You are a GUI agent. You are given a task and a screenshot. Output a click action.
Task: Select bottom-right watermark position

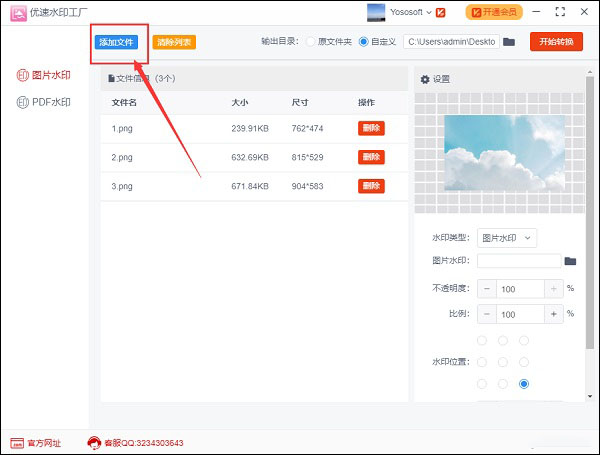[x=524, y=384]
